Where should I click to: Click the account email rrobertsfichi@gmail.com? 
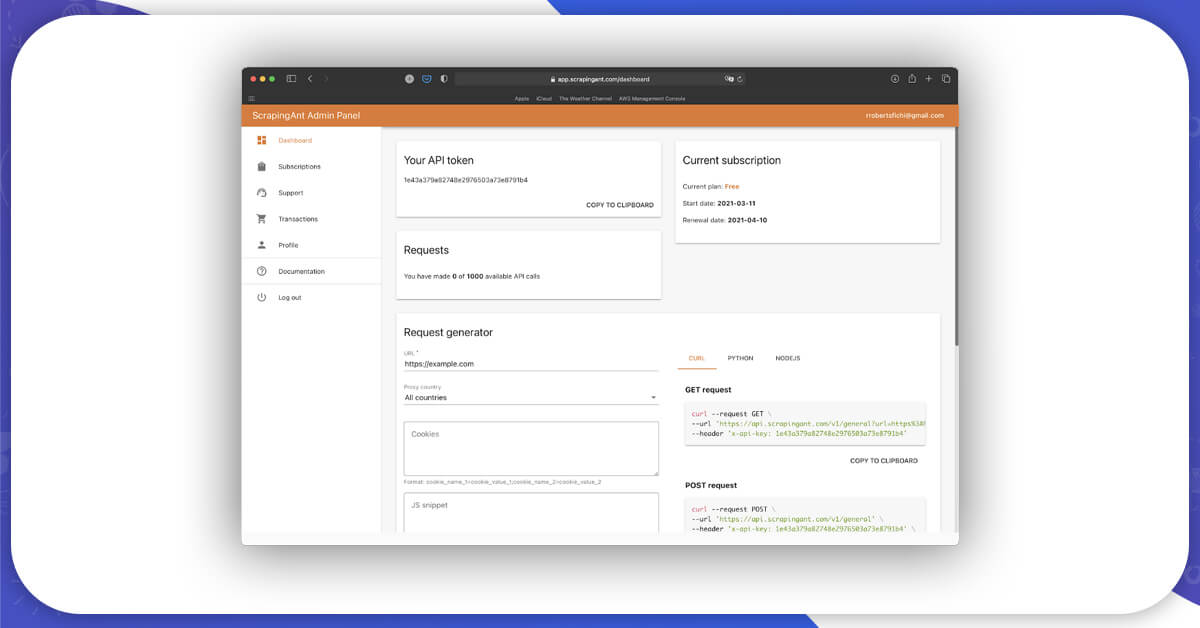(905, 116)
